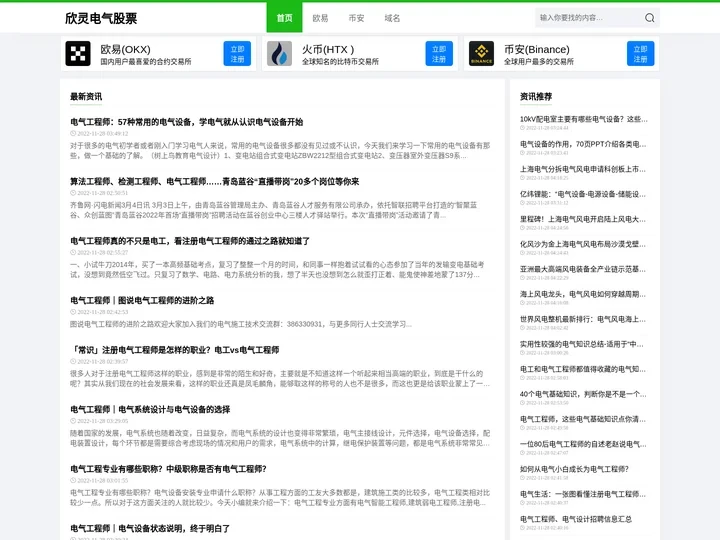Image resolution: width=720 pixels, height=540 pixels.
Task: Open the 欧易 navigation tab
Action: click(320, 18)
